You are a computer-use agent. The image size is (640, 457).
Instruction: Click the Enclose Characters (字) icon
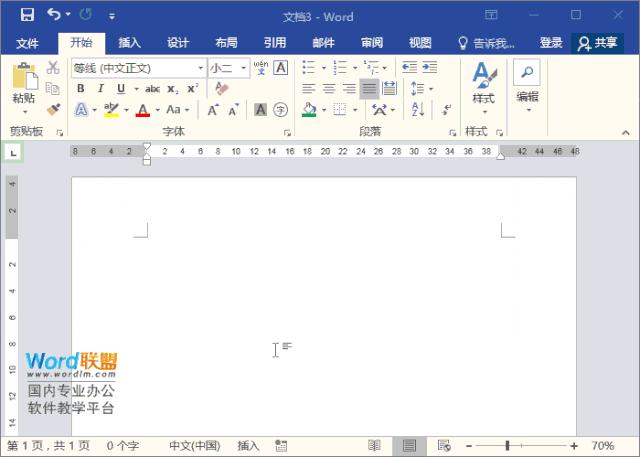point(280,110)
